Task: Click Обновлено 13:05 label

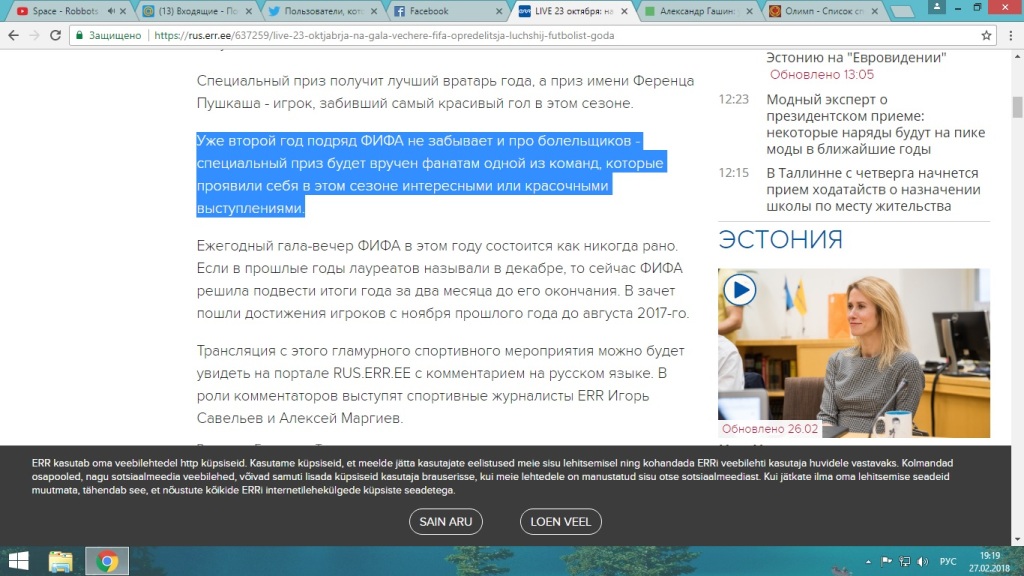Action: [x=822, y=74]
